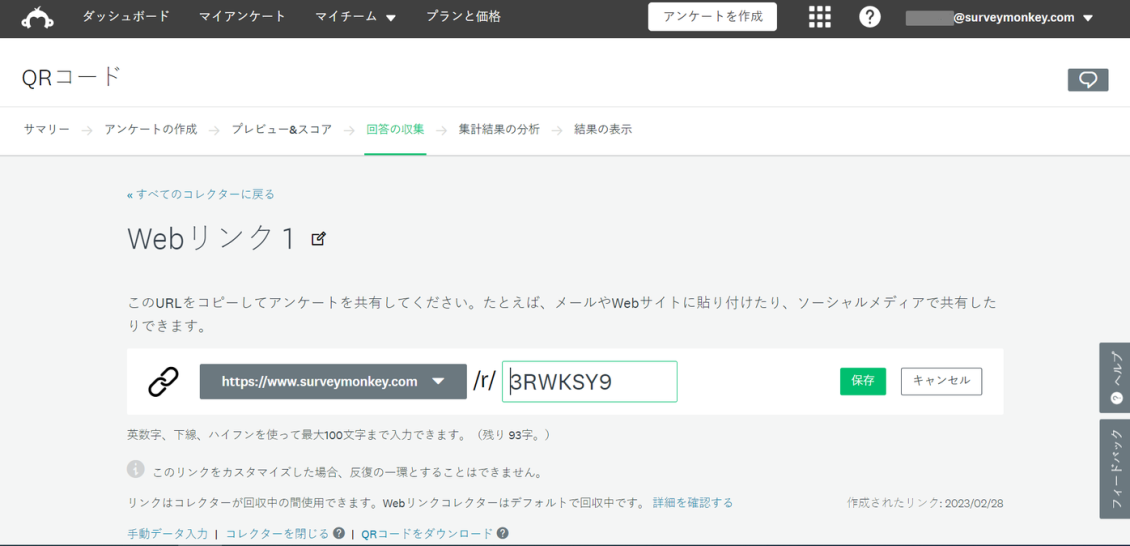
Task: Click すべてのコレクターに戻る link
Action: click(201, 194)
